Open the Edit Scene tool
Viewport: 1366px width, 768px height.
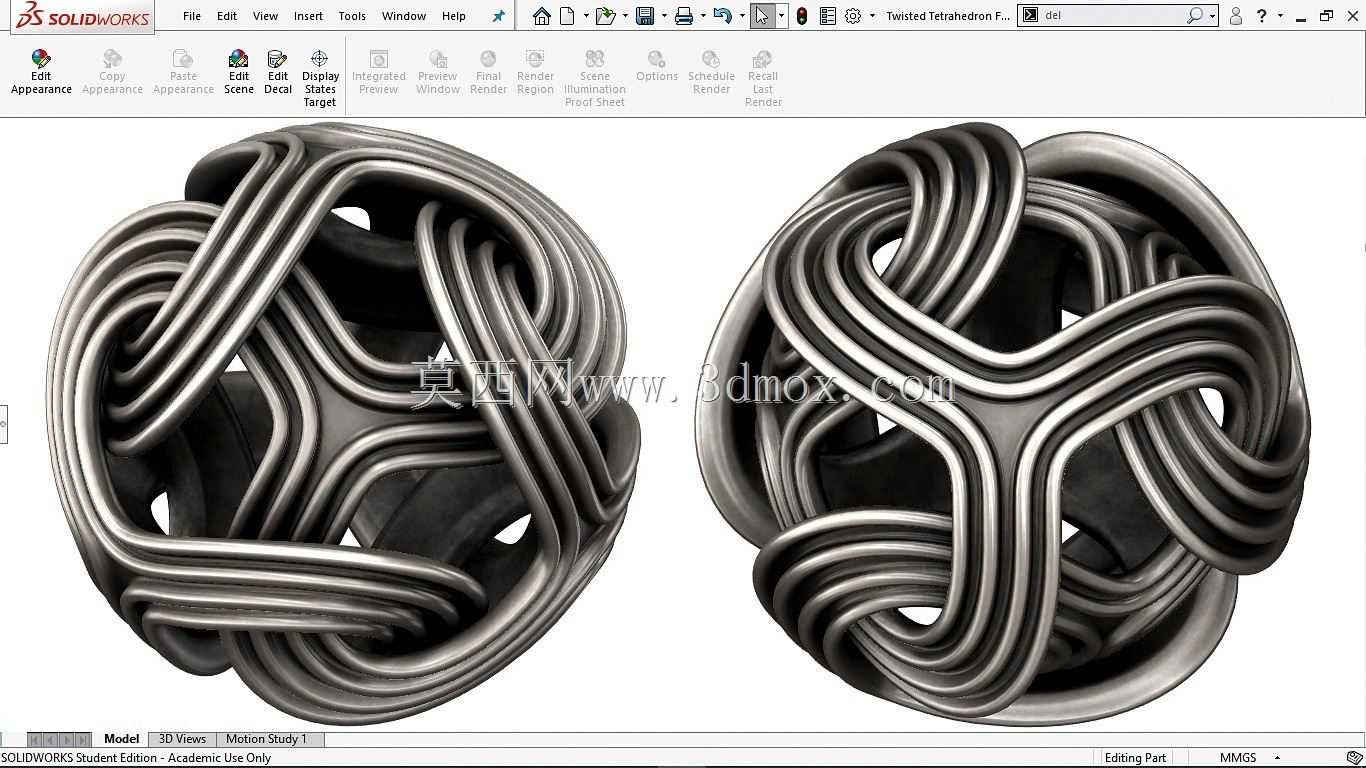[238, 72]
